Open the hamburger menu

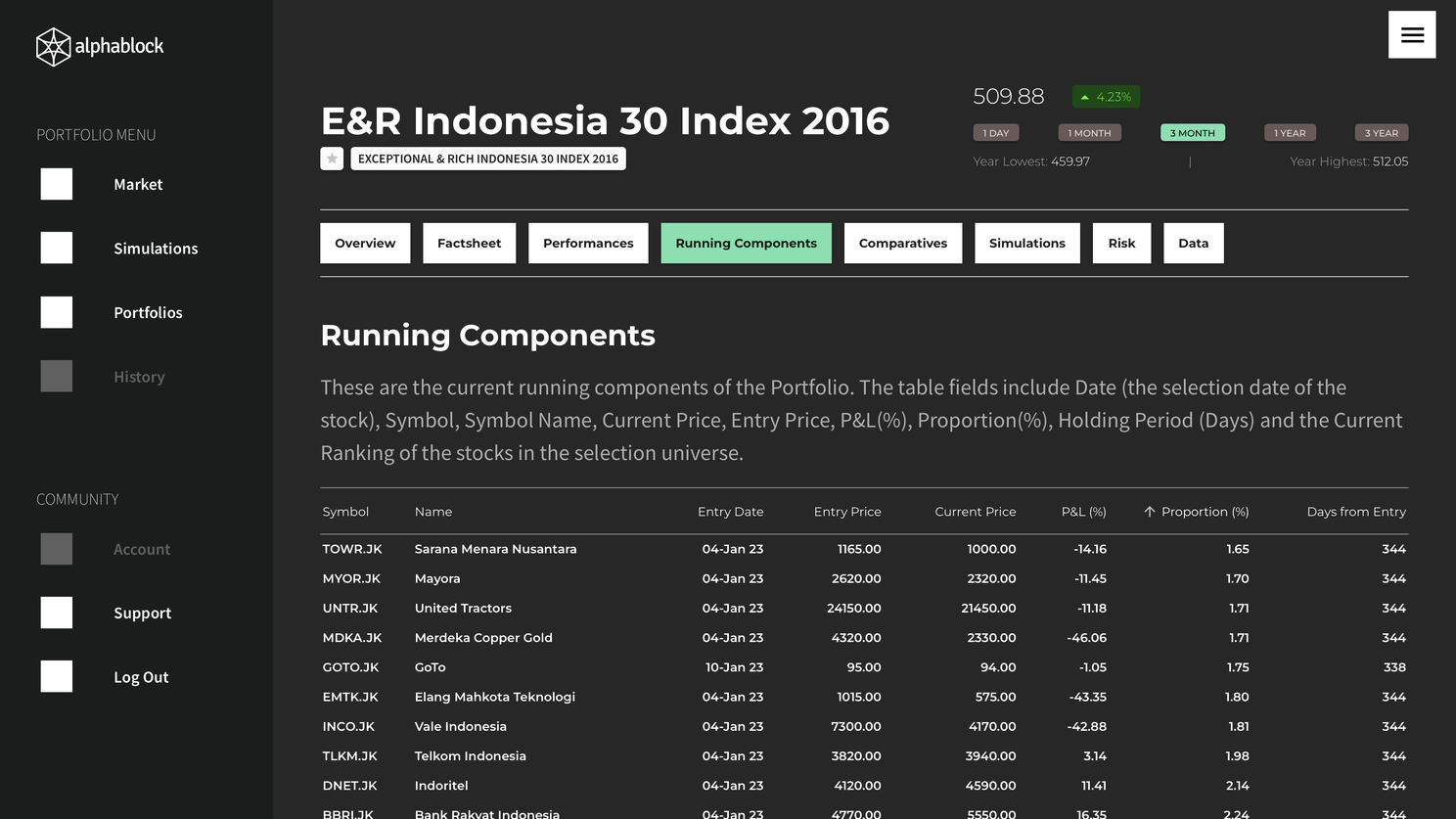[1411, 35]
